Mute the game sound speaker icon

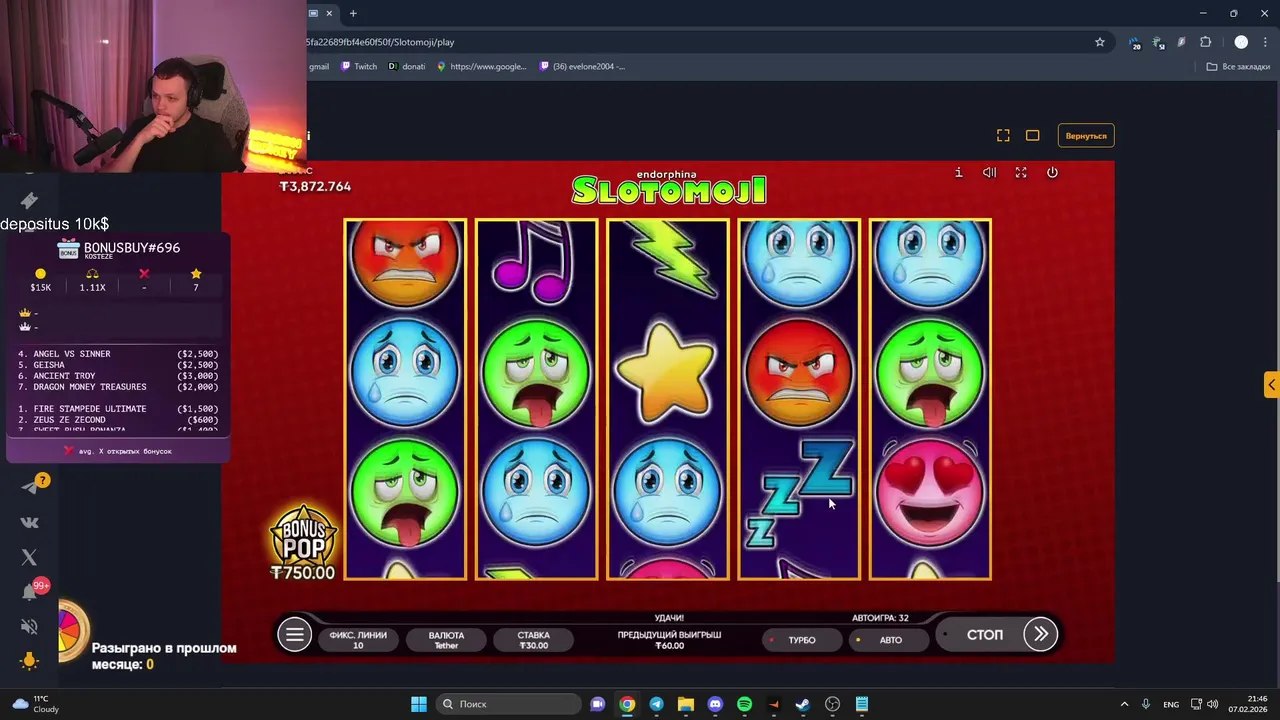(989, 172)
